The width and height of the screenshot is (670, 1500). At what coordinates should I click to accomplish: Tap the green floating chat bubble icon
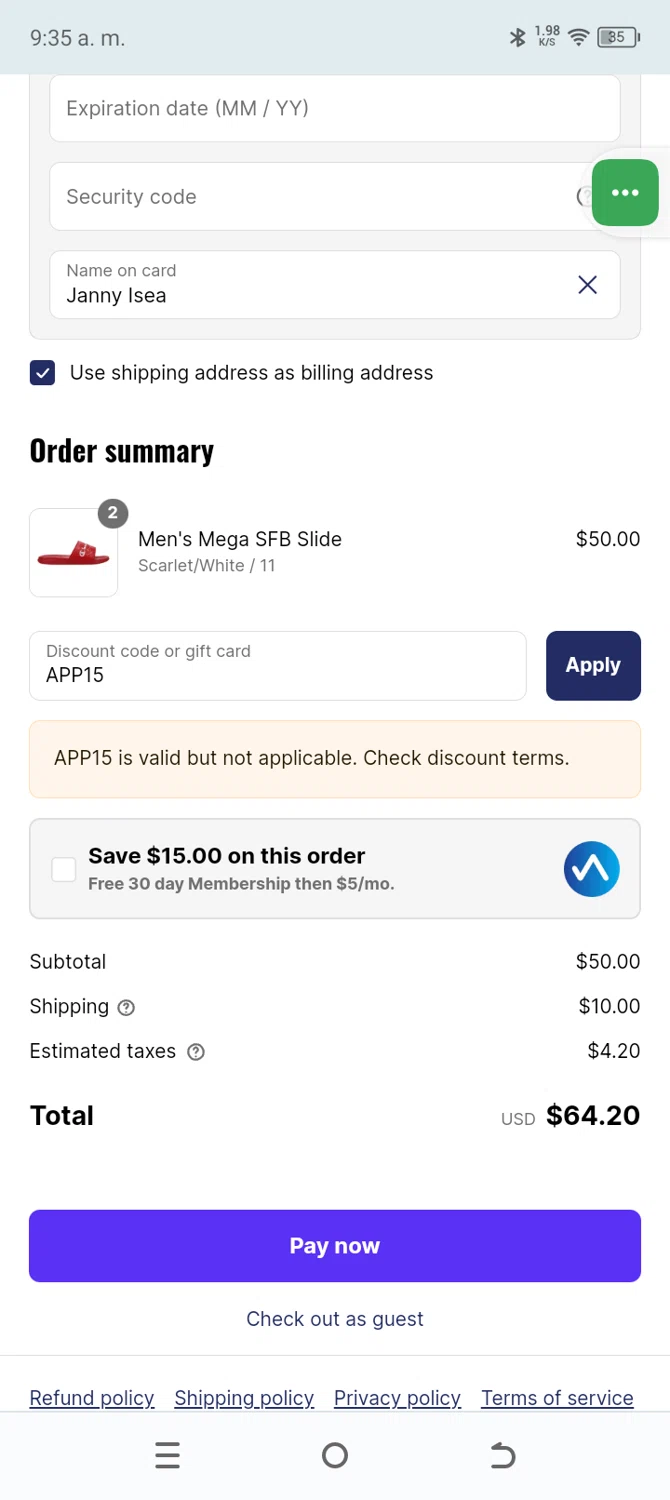tap(625, 193)
